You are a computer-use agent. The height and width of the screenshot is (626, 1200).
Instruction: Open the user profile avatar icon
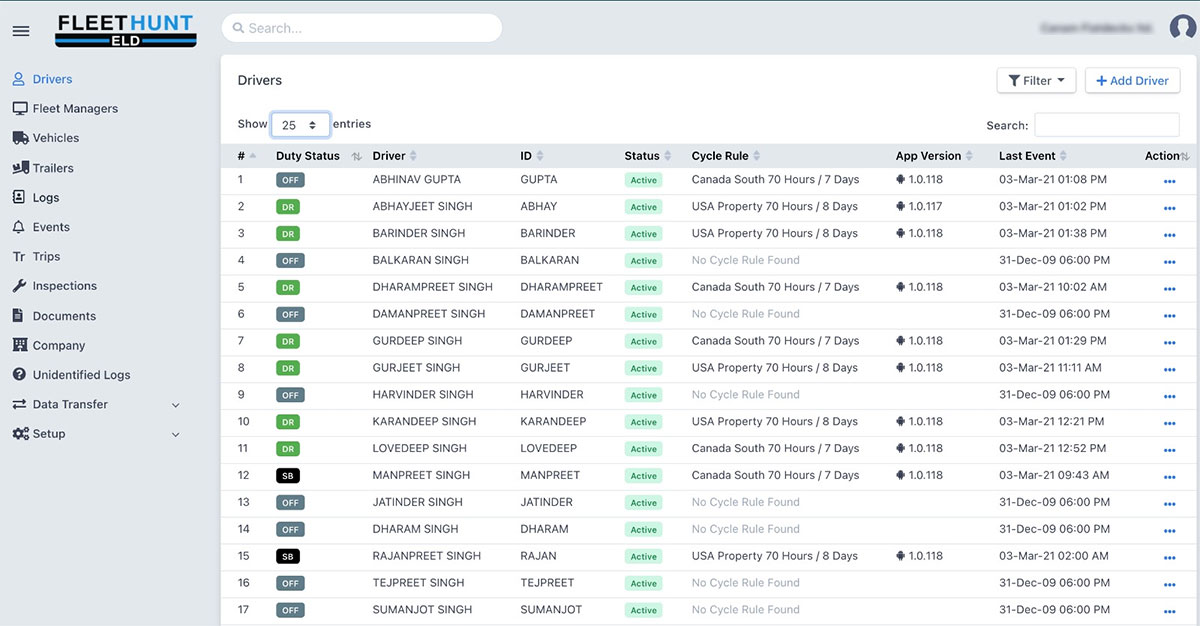[x=1182, y=28]
